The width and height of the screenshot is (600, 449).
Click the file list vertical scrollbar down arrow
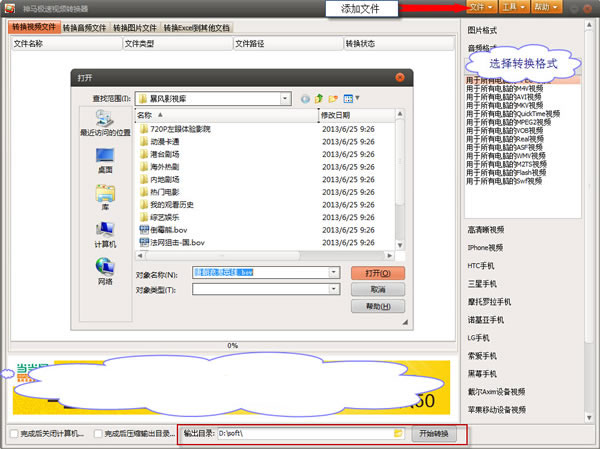tap(400, 245)
